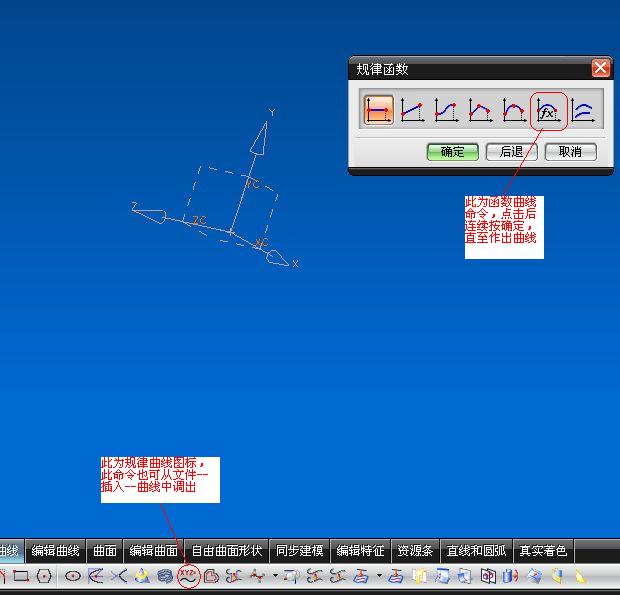The height and width of the screenshot is (595, 620).
Task: Choose Values Along Spine Cubic icon
Action: pos(514,110)
